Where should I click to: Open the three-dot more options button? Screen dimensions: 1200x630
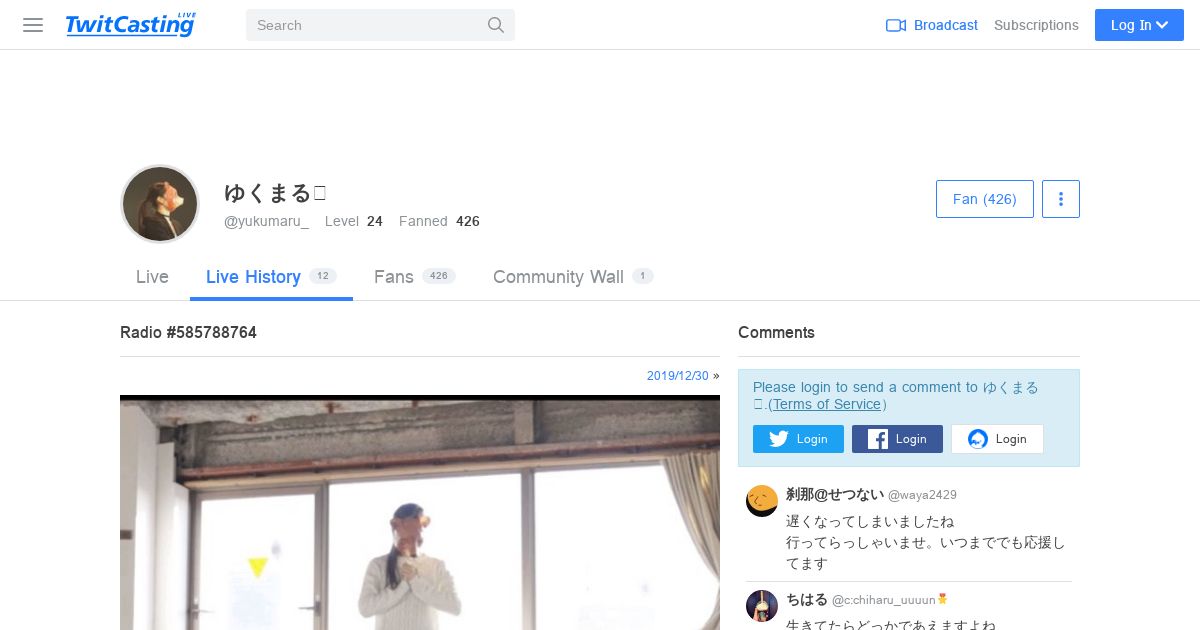[x=1061, y=199]
